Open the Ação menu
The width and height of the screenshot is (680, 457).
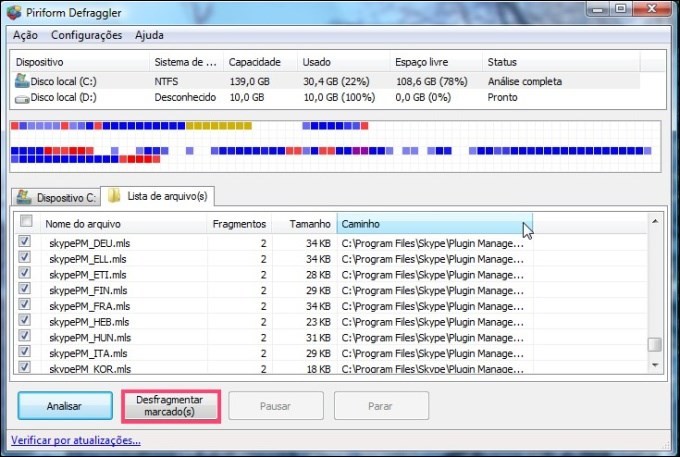coord(25,35)
